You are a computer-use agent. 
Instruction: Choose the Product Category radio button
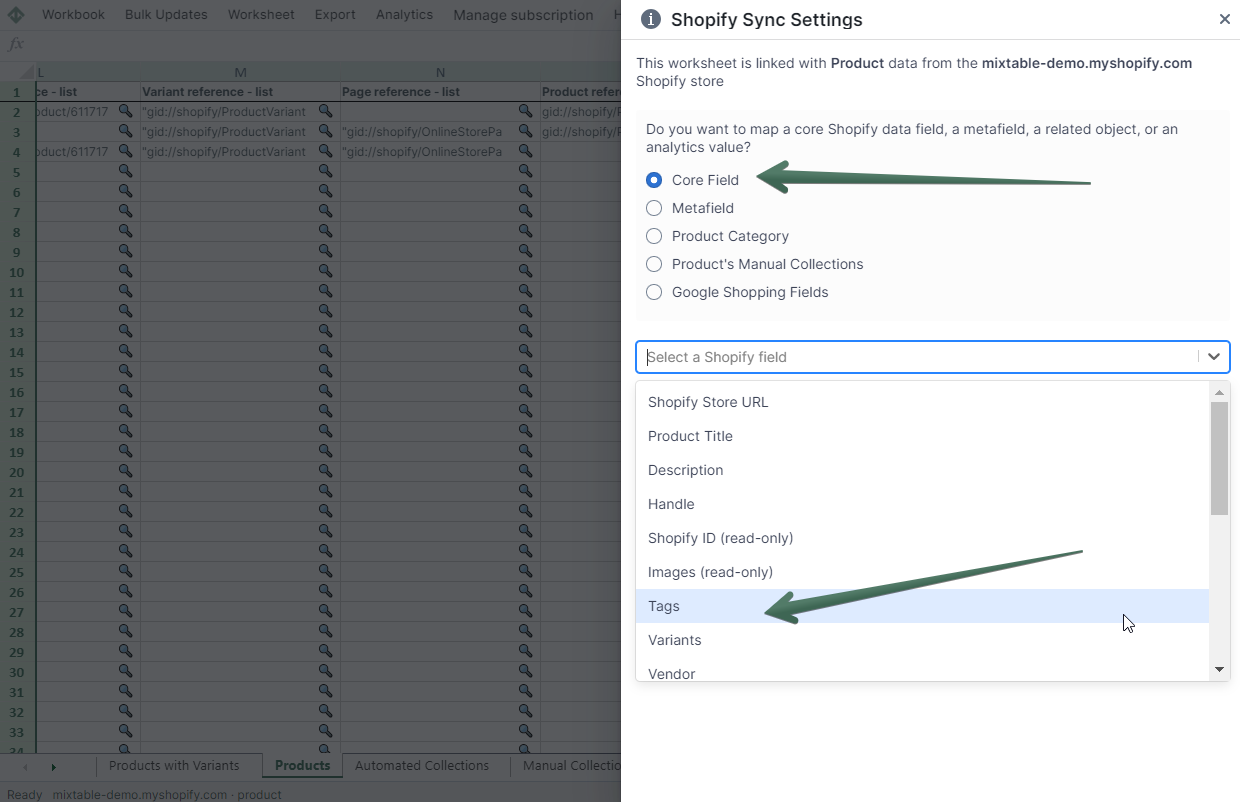point(654,236)
